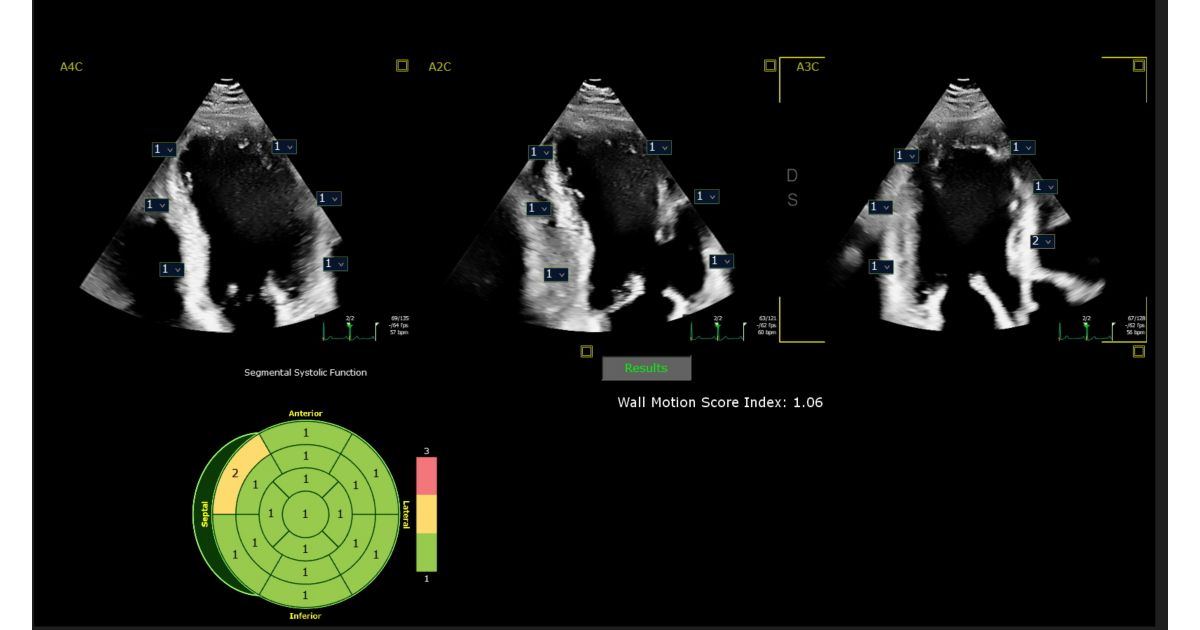Image resolution: width=1200 pixels, height=630 pixels.
Task: Open A2C basal anterior score dropdown
Action: [x=721, y=261]
